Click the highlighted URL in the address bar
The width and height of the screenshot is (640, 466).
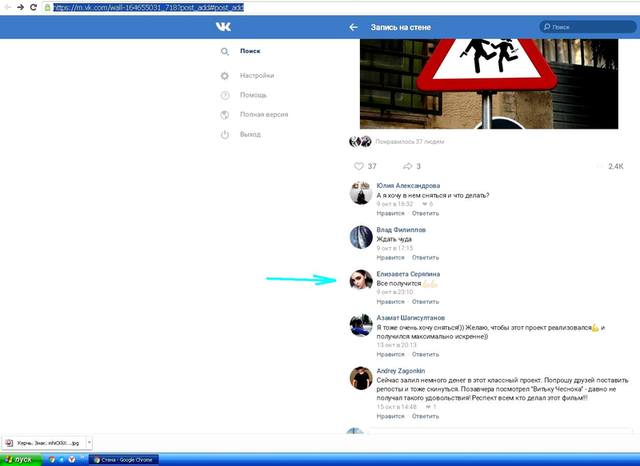coord(149,7)
